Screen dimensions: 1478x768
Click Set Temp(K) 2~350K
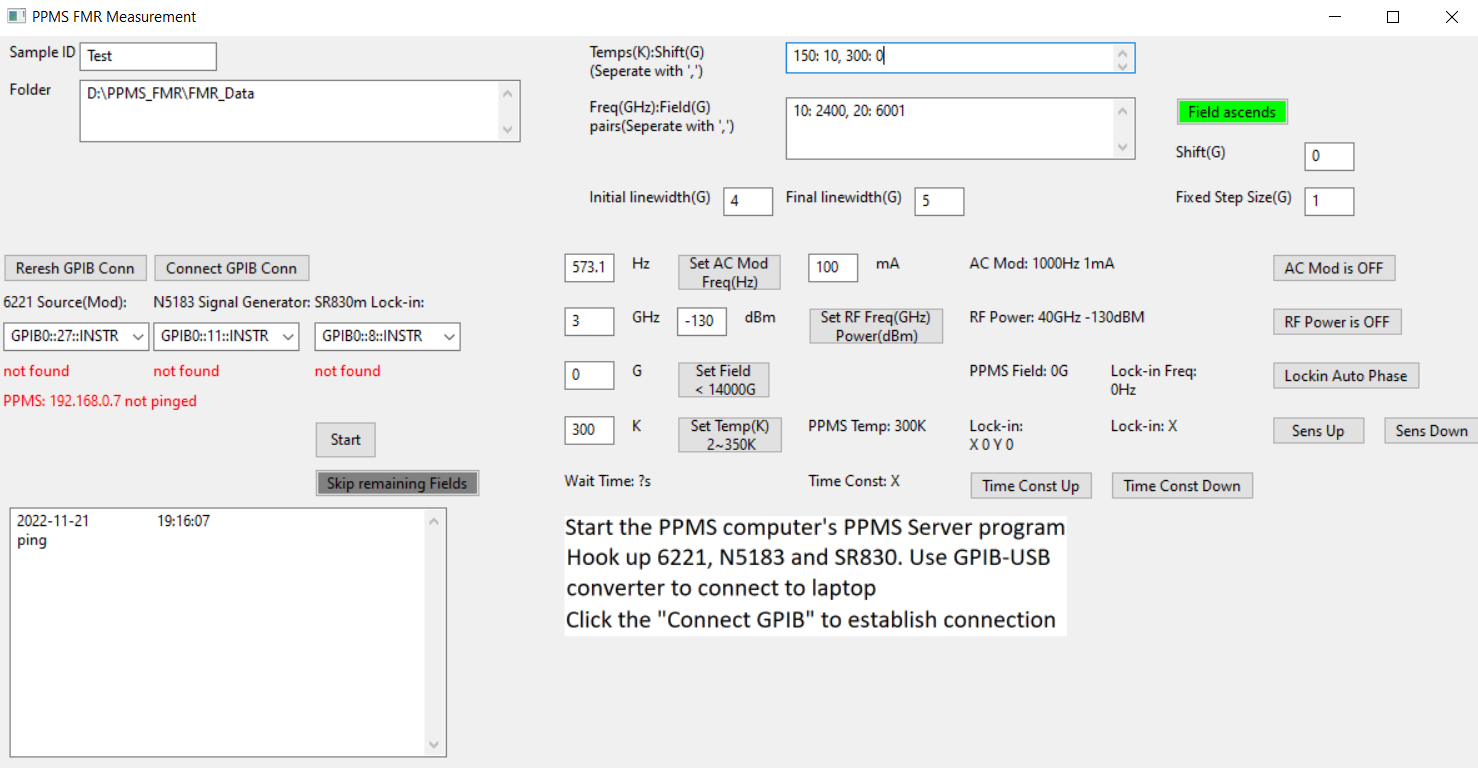[x=730, y=434]
